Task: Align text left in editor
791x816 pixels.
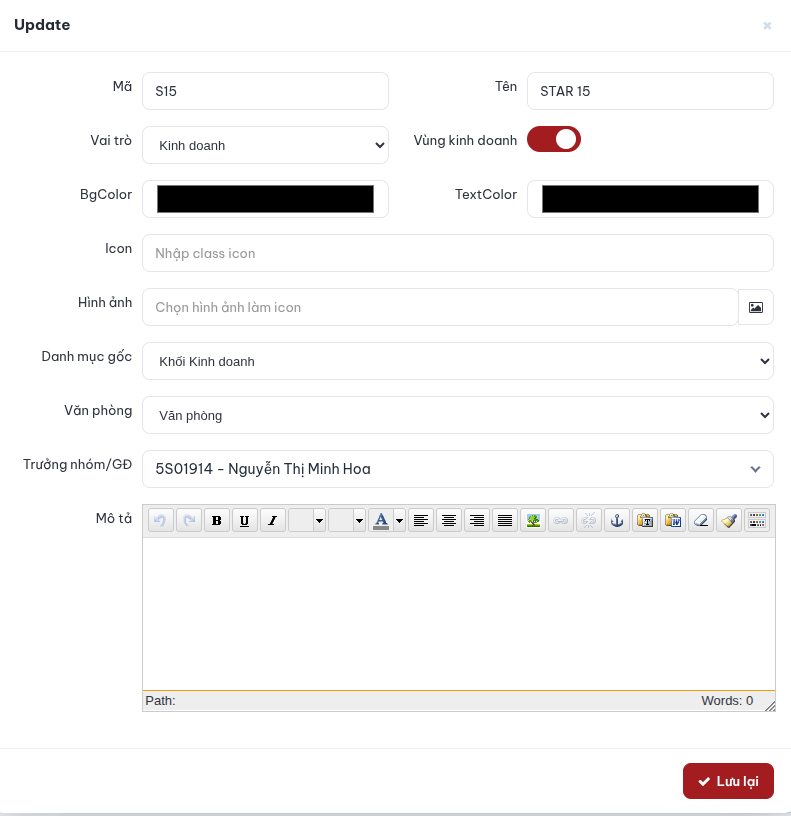Action: 421,520
